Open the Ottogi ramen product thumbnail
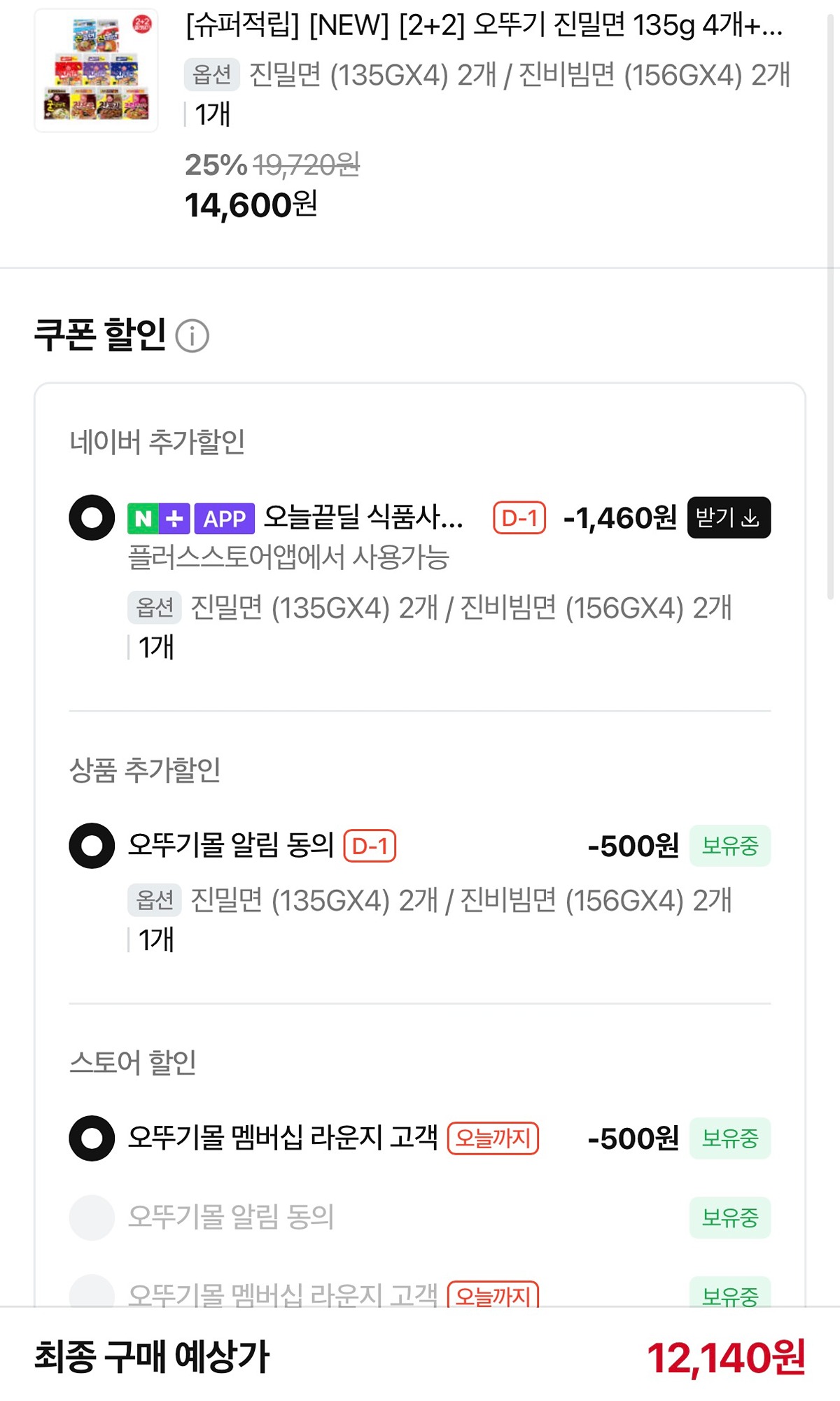 [97, 70]
